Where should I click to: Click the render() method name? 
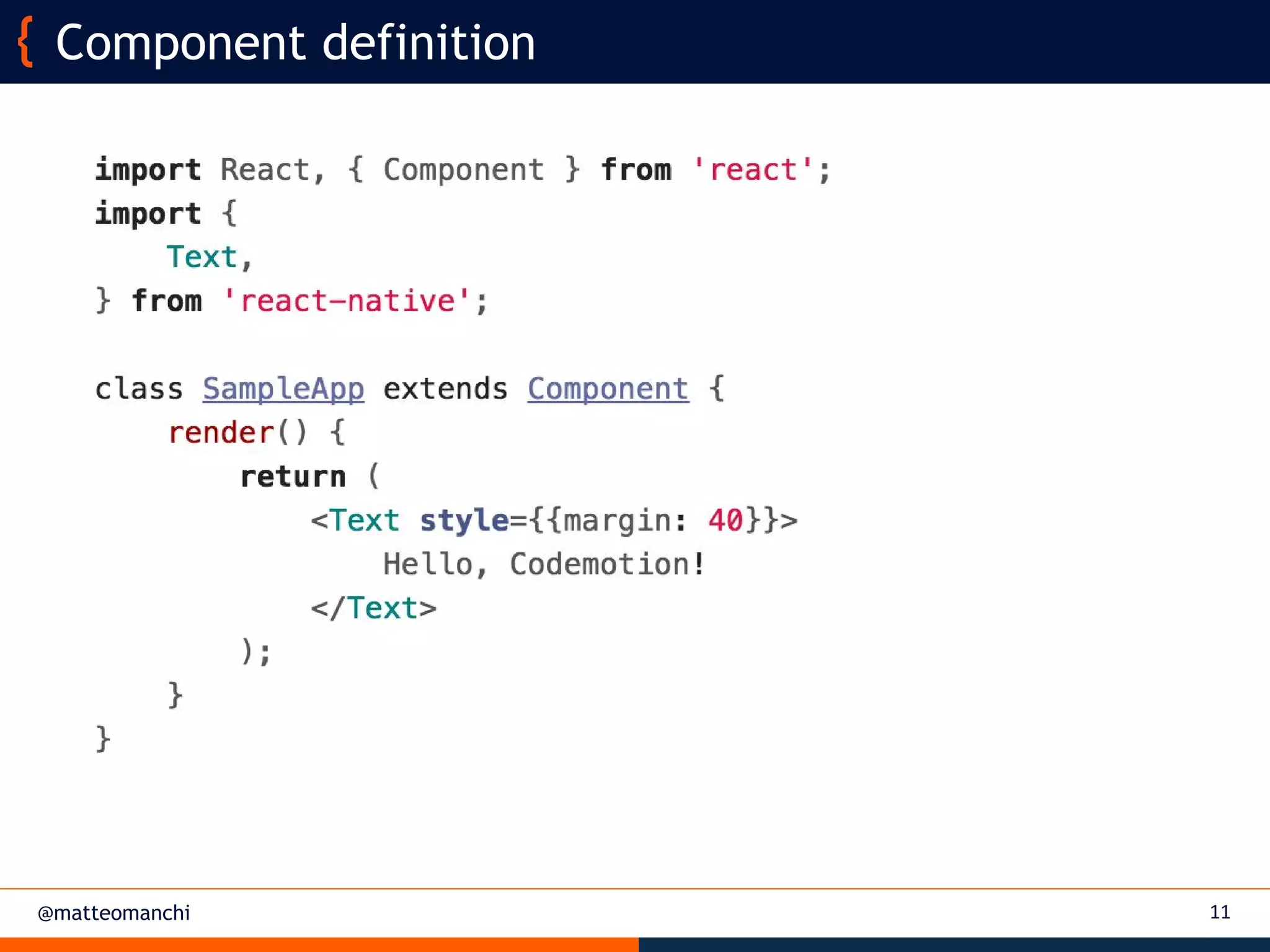[221, 433]
